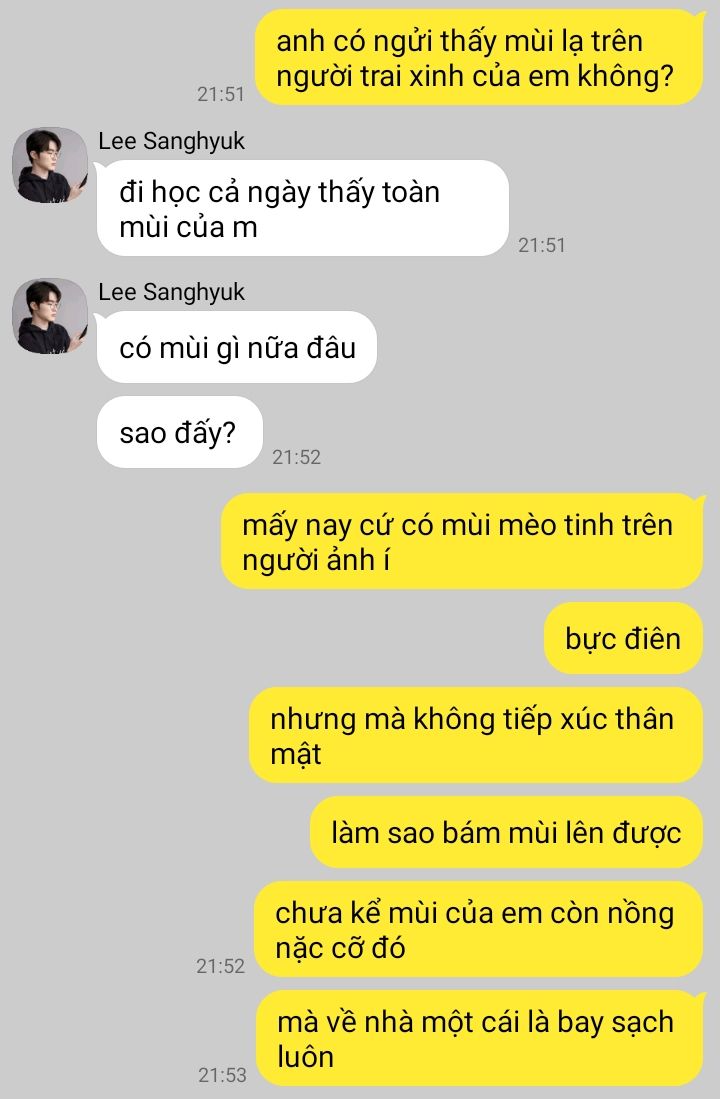Tap the 21:52 timestamp beside "nặc cỡ đó"
Image resolution: width=720 pixels, height=1099 pixels.
click(x=221, y=966)
